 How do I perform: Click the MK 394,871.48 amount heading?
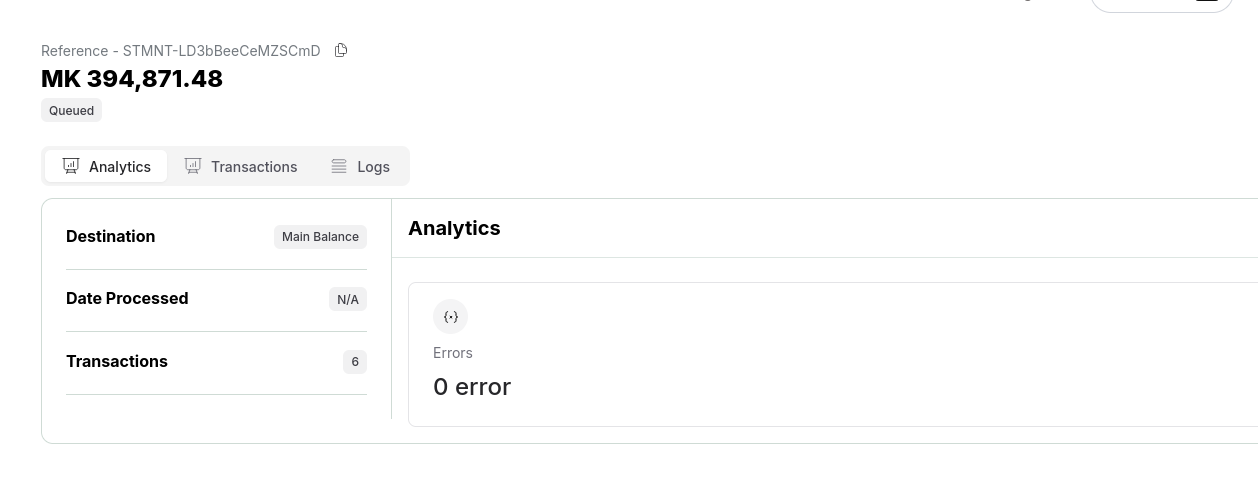pos(132,79)
